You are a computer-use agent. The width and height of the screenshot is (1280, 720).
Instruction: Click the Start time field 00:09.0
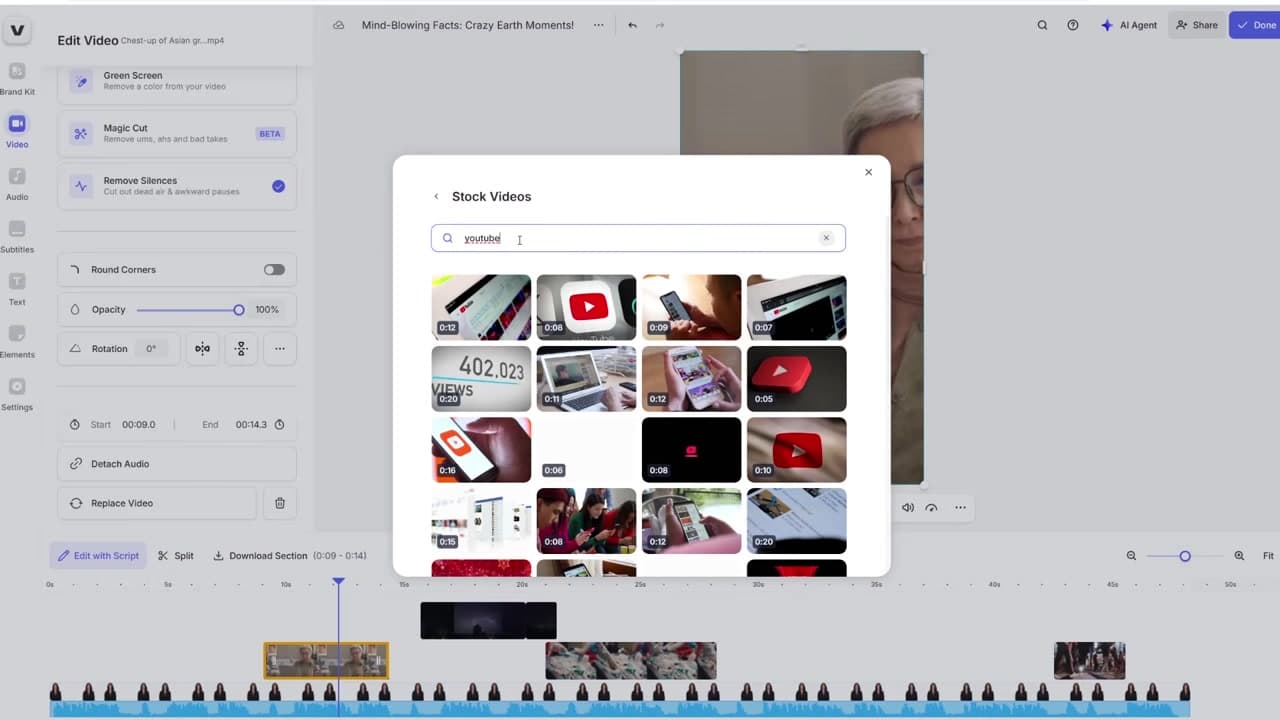pyautogui.click(x=139, y=425)
